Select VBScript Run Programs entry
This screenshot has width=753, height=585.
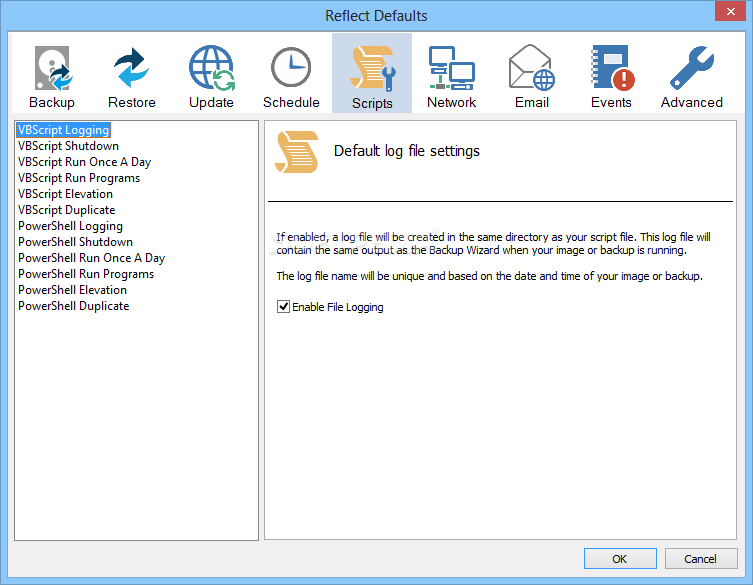point(79,178)
